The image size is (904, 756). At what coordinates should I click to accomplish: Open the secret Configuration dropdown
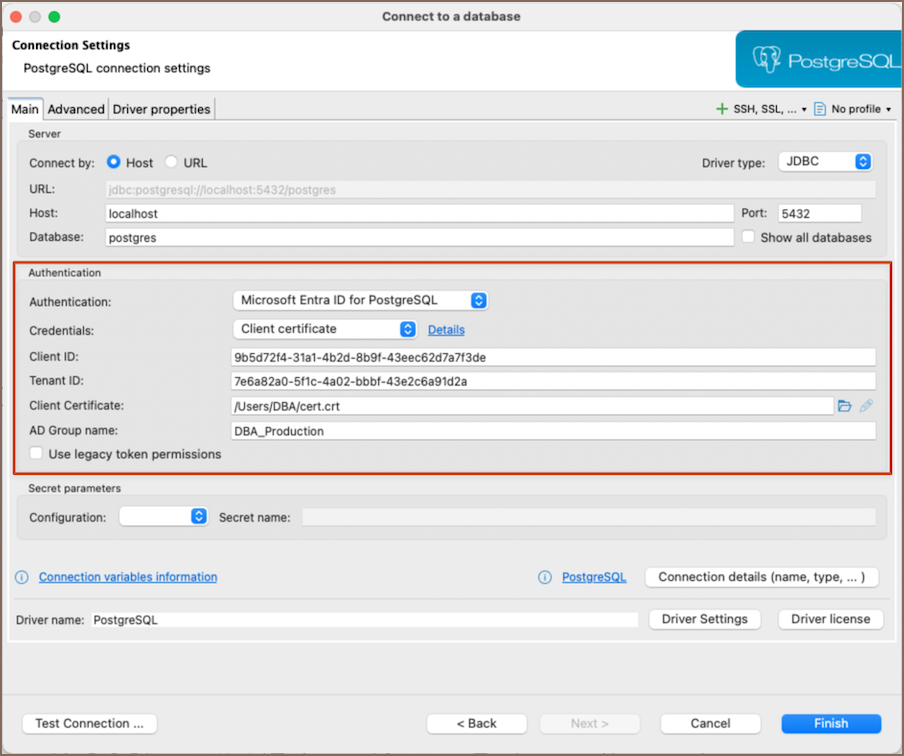click(163, 516)
